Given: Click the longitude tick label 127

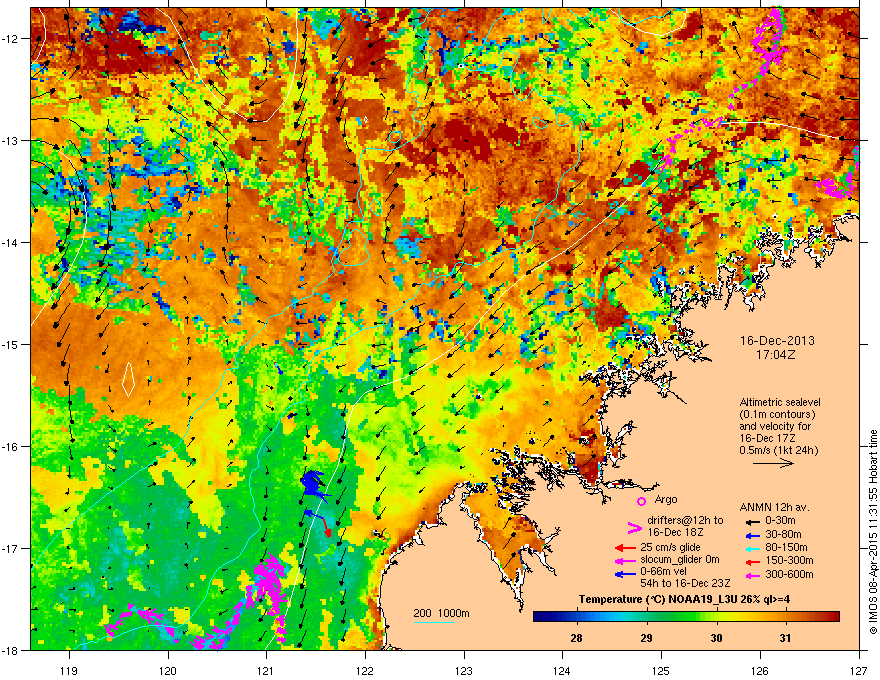Looking at the screenshot, I should [x=859, y=670].
